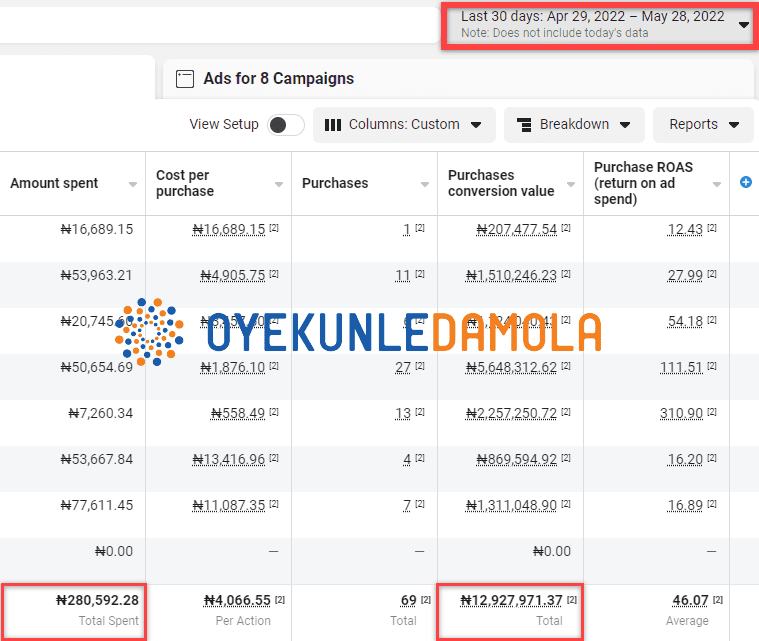This screenshot has height=641, width=759.
Task: Click average ROAS 46.07
Action: 691,600
